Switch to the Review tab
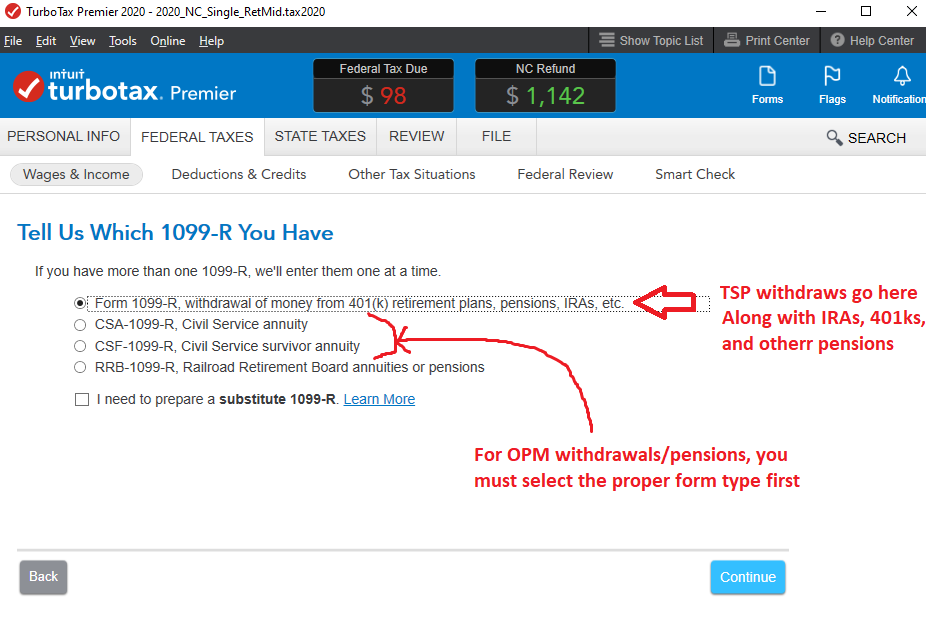926x634 pixels. [x=416, y=136]
